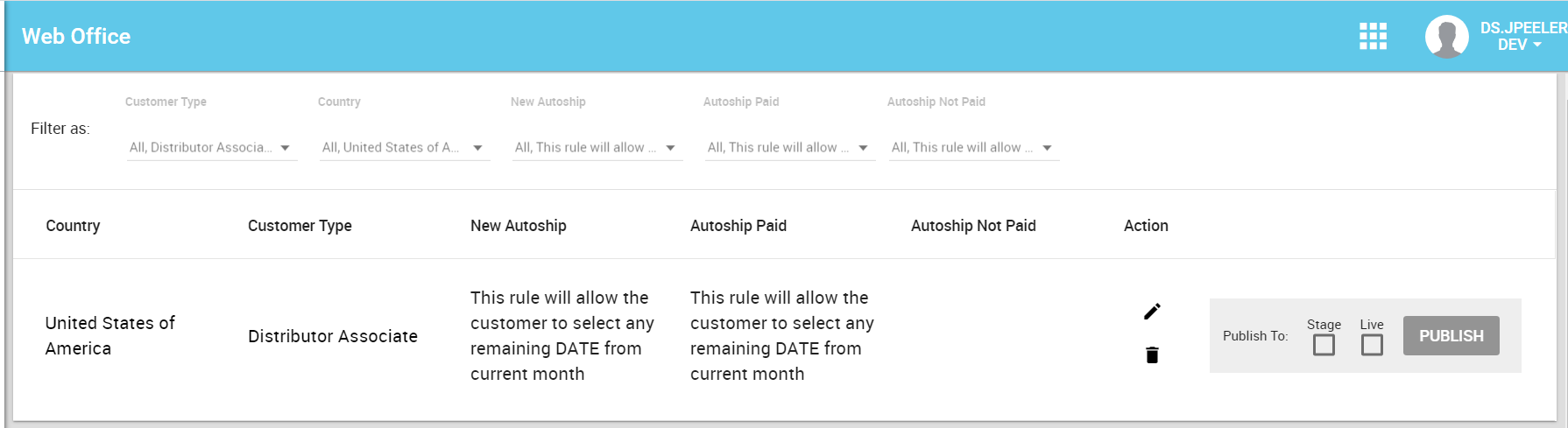Expand the Autoship Paid filter dropdown
This screenshot has width=1568, height=428.
[790, 148]
